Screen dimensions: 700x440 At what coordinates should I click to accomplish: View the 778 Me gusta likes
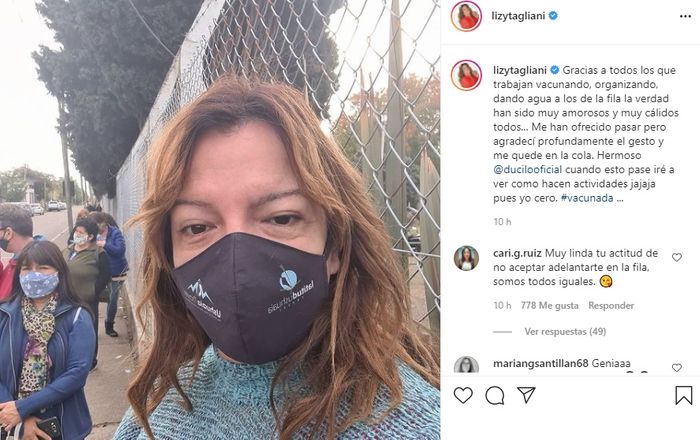pyautogui.click(x=549, y=306)
